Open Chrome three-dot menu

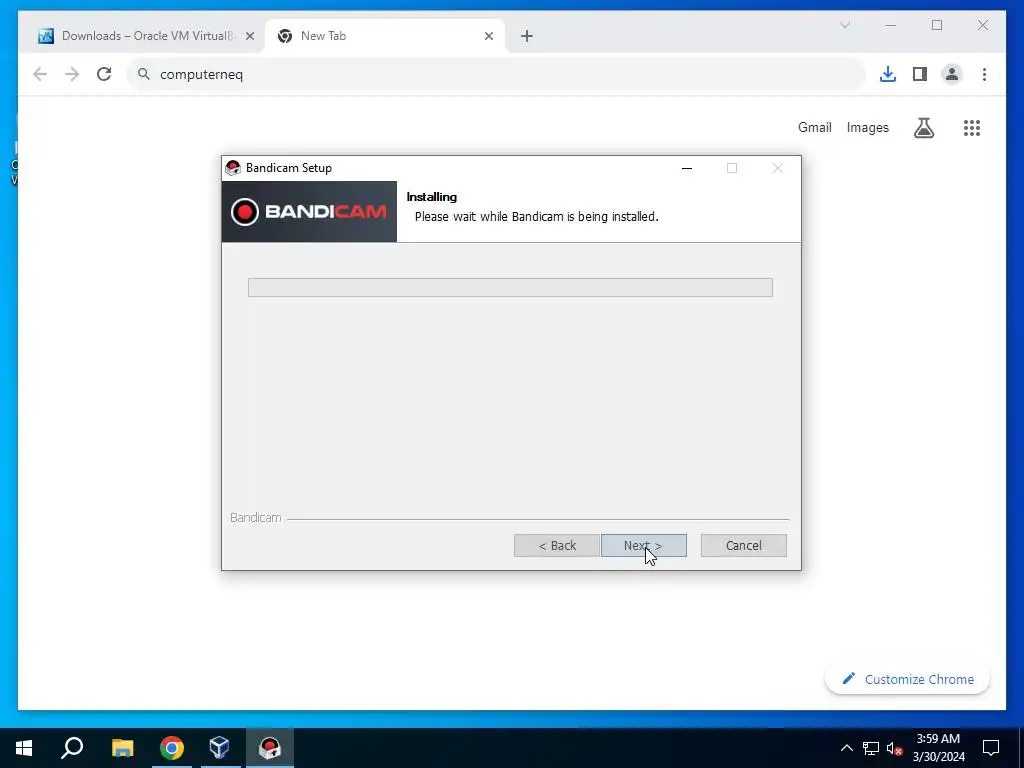984,74
